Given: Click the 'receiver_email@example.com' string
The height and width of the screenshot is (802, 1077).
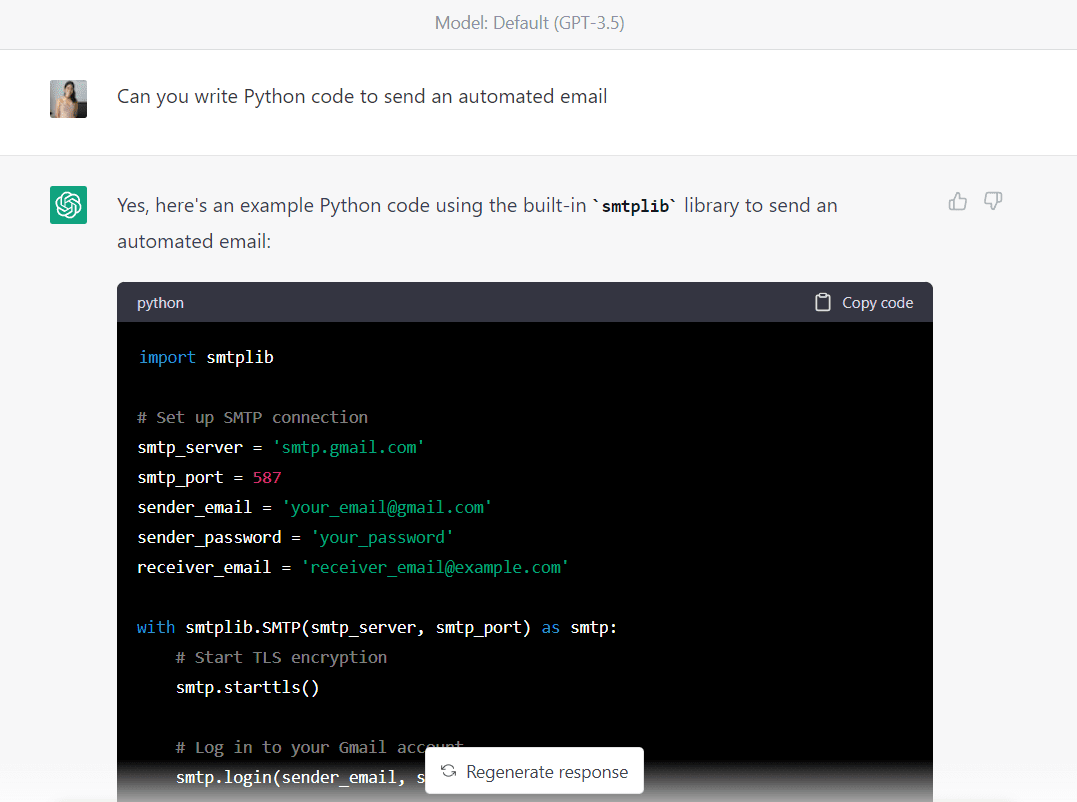Looking at the screenshot, I should click(x=435, y=568).
